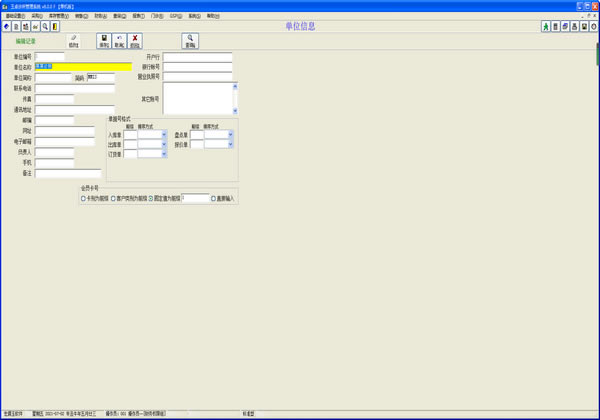The height and width of the screenshot is (420, 600).
Task: Click the 取消 (Cancel) undo icon
Action: point(119,40)
